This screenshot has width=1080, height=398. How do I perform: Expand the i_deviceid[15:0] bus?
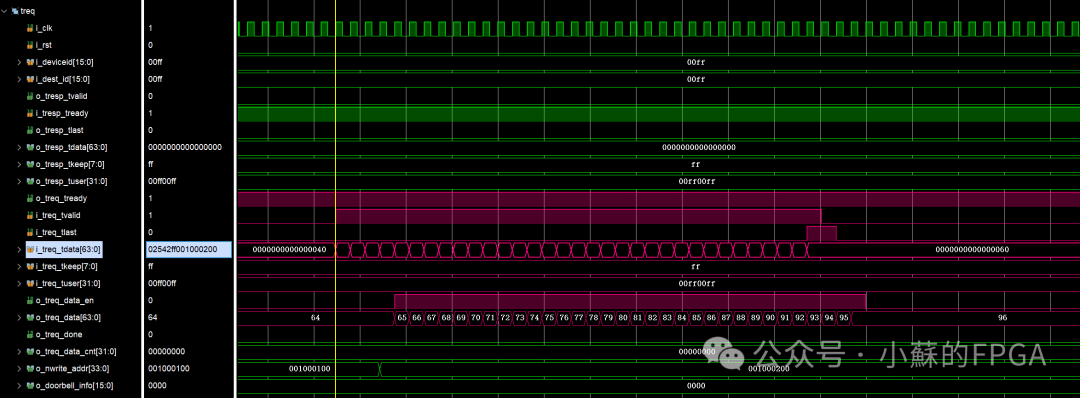click(x=19, y=62)
